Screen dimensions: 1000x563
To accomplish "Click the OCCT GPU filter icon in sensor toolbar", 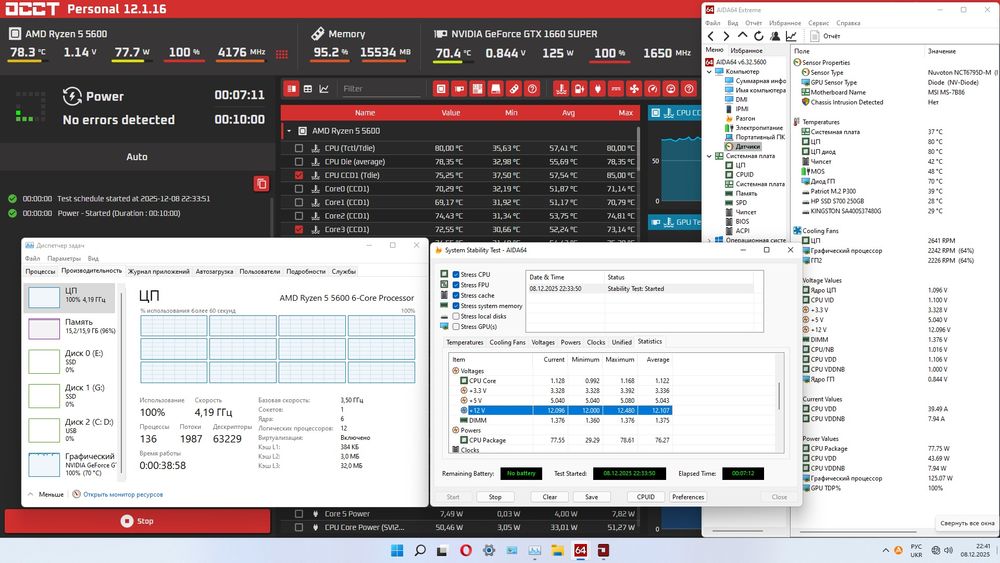I will (x=459, y=89).
